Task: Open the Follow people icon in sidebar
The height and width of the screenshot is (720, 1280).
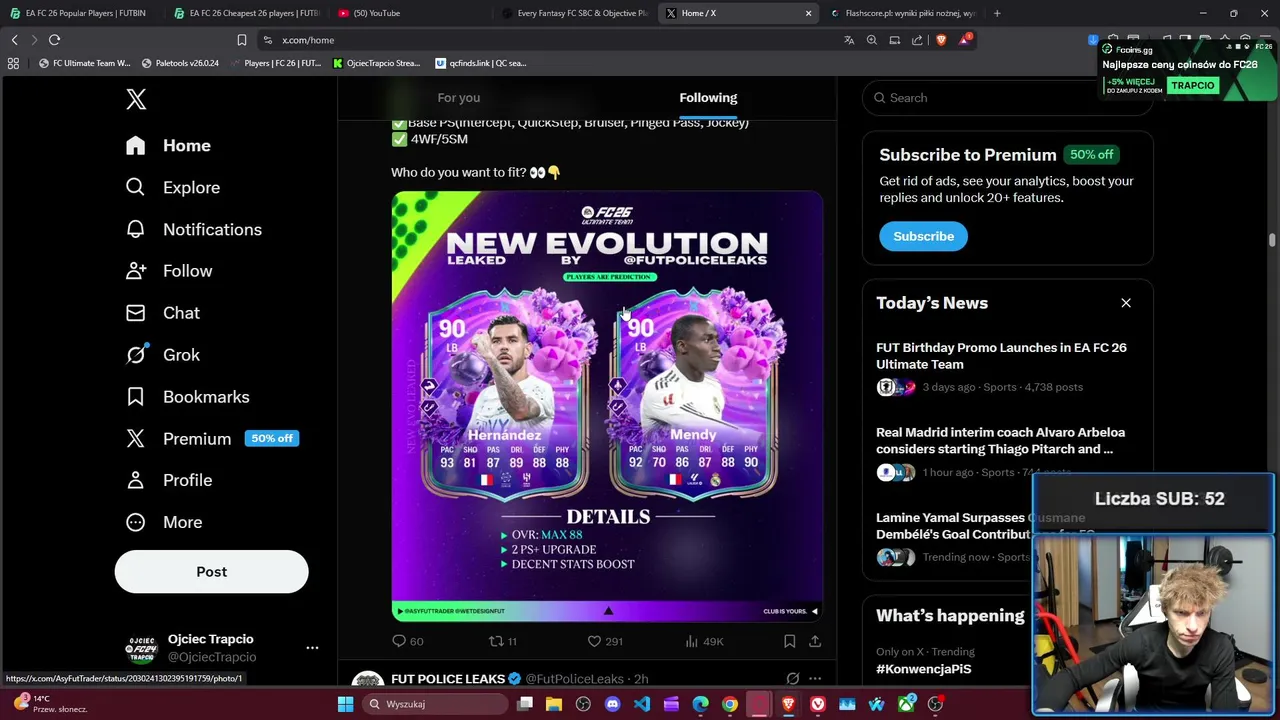Action: tap(136, 271)
